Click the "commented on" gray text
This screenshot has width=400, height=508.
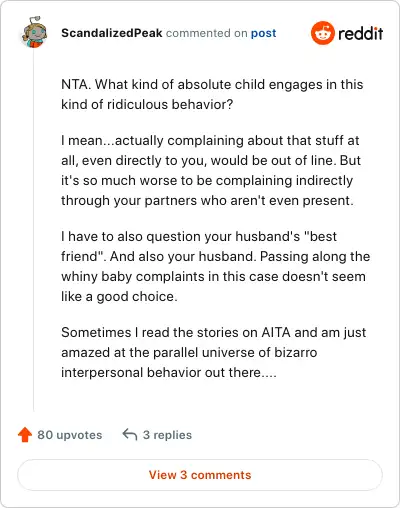[x=206, y=33]
